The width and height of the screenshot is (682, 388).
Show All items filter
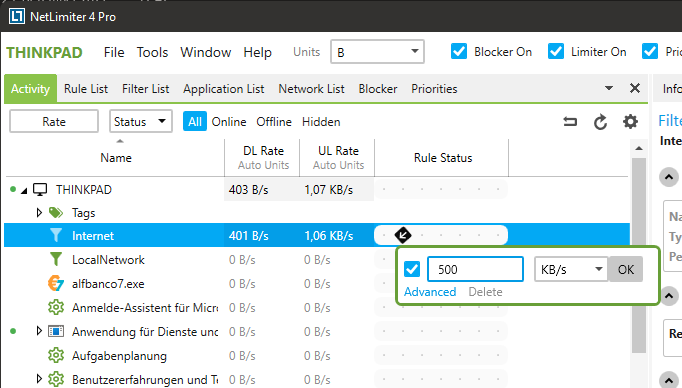195,121
